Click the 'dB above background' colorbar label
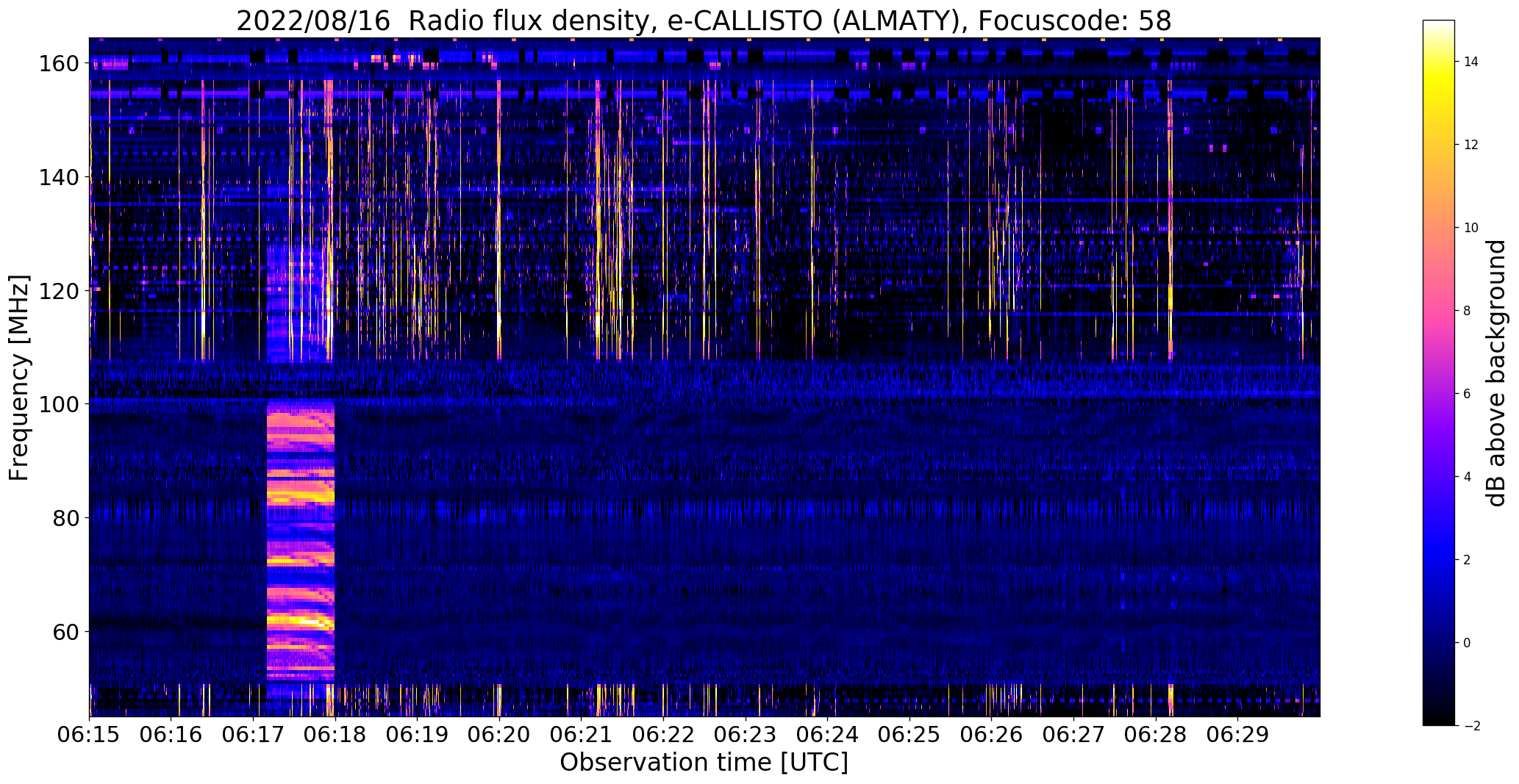 click(x=1495, y=373)
